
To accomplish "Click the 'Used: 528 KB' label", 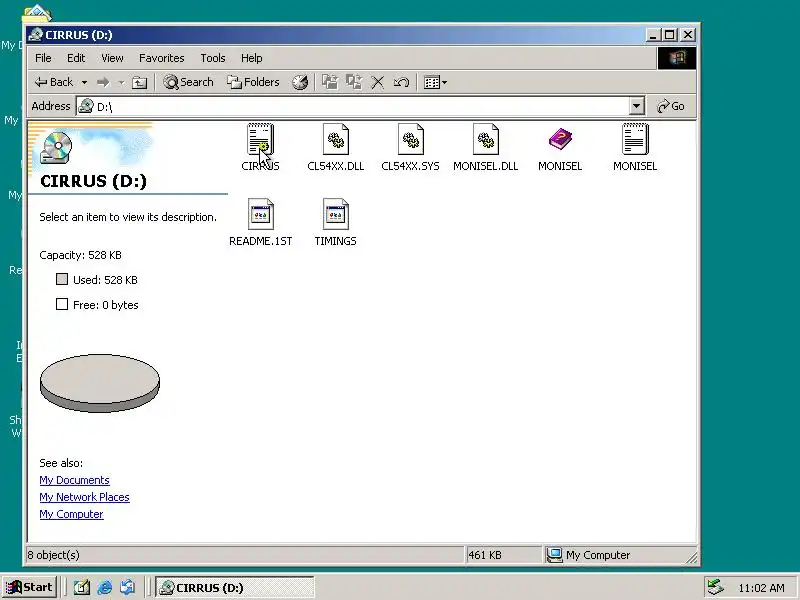I will point(105,280).
